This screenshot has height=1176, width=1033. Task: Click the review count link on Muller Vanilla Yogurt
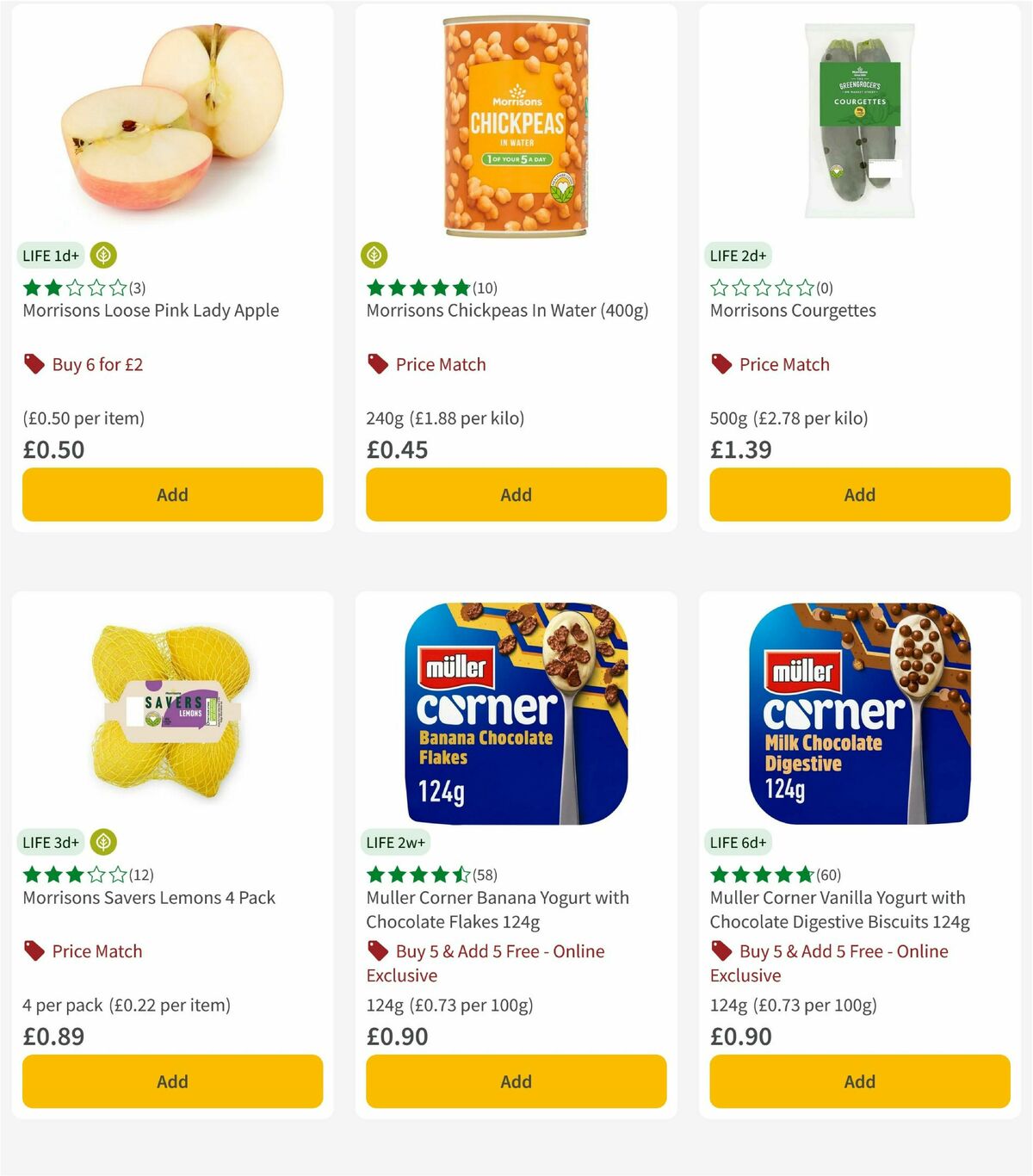(828, 874)
